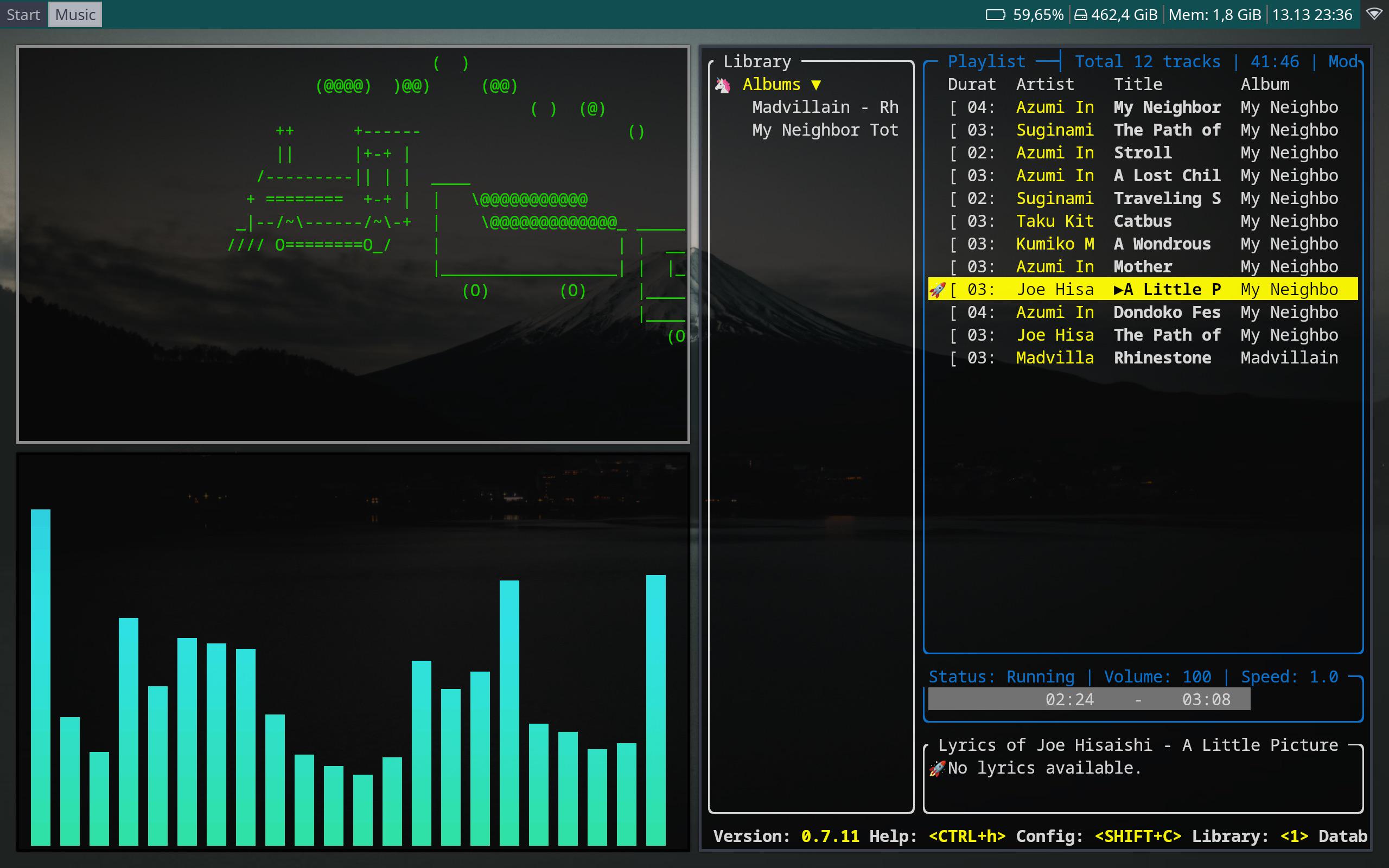This screenshot has height=868, width=1389.
Task: Open the Albums sort dropdown arrow
Action: point(815,85)
